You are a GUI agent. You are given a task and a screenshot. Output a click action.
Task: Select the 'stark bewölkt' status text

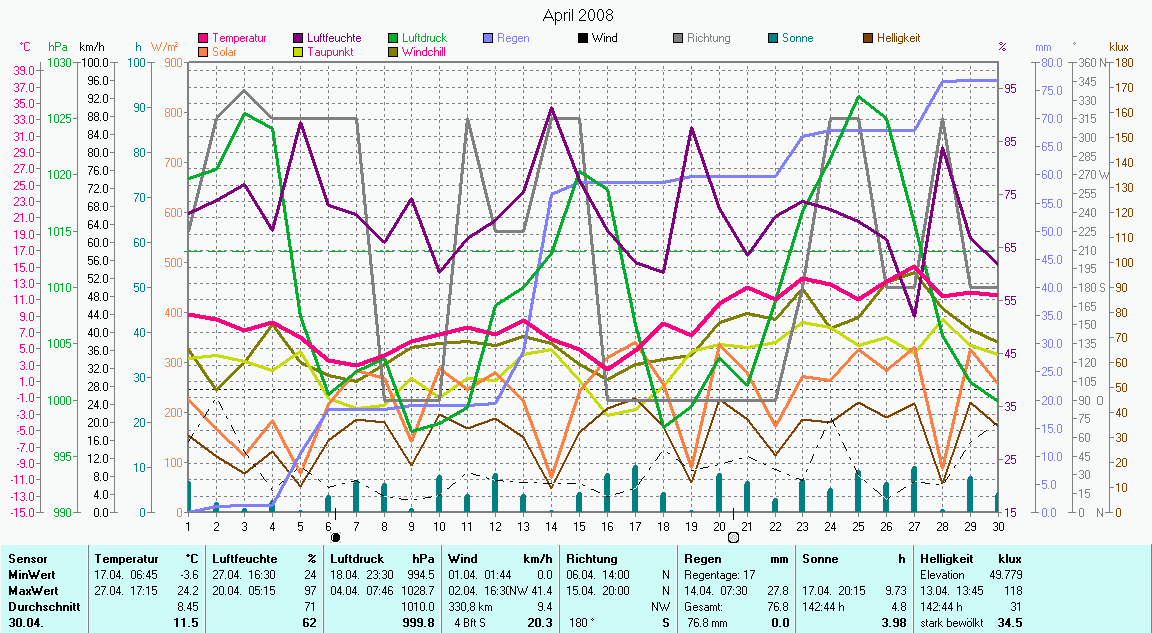[950, 622]
